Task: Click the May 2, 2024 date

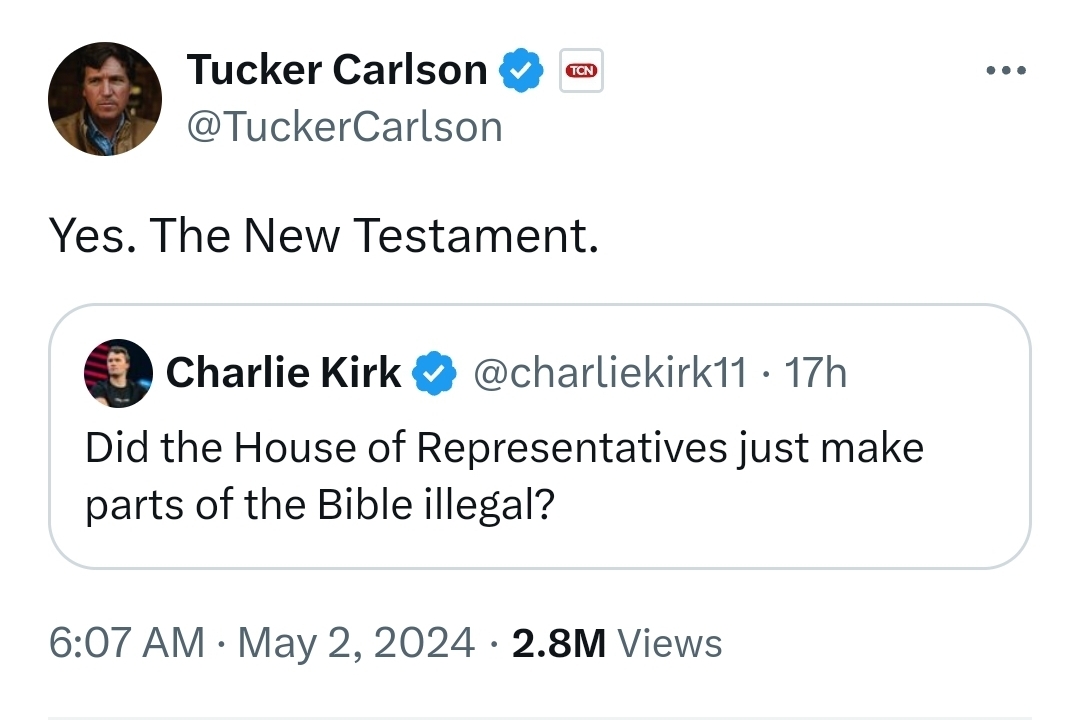Action: coord(355,642)
